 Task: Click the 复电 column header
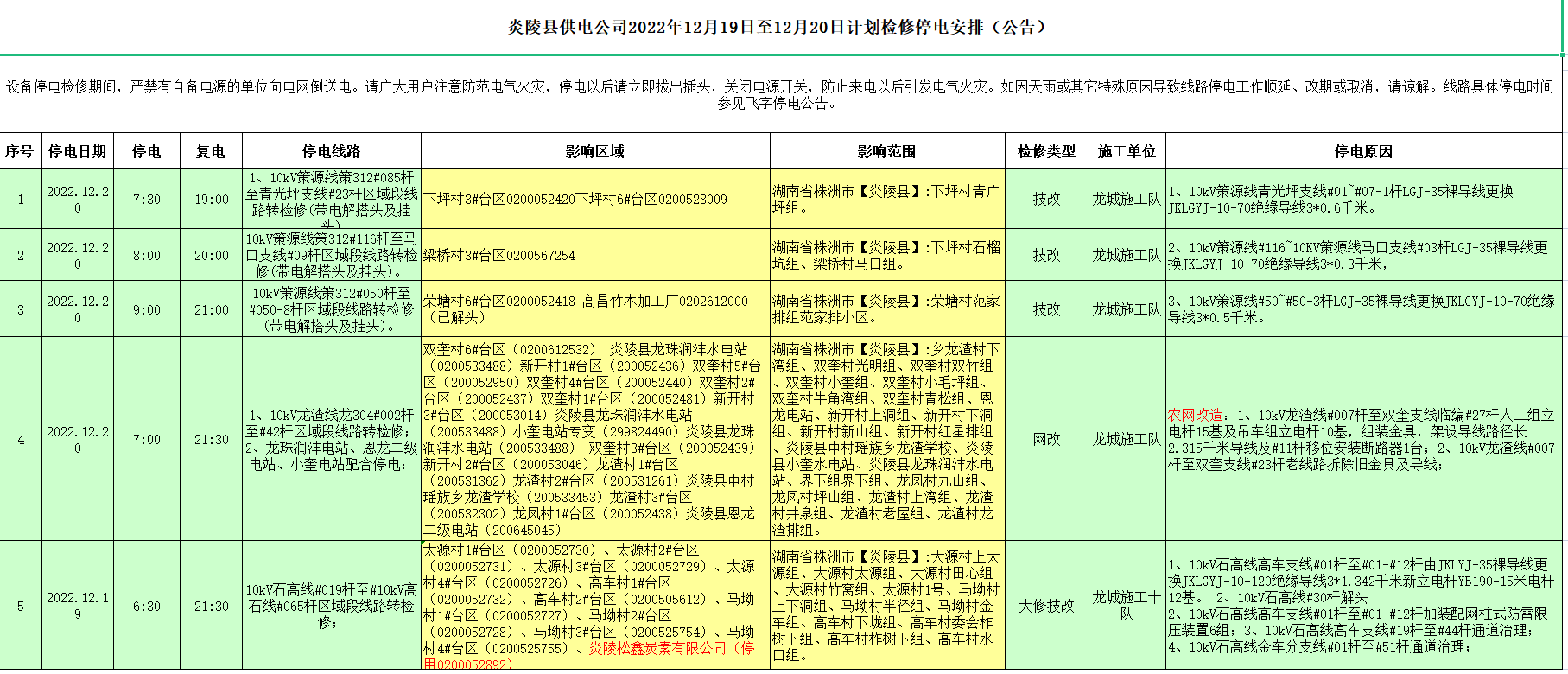click(211, 151)
